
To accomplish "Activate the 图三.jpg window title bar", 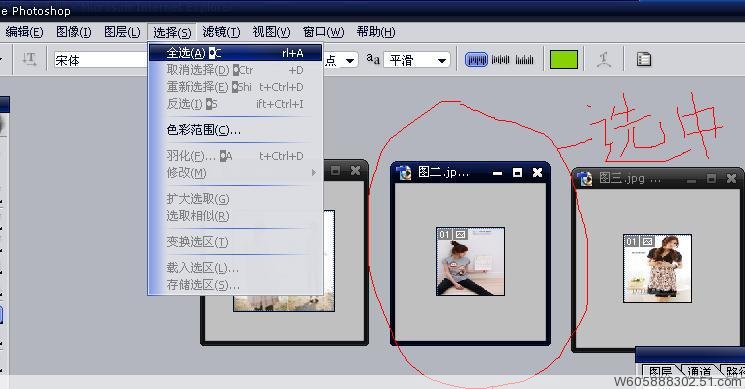I will pyautogui.click(x=658, y=179).
